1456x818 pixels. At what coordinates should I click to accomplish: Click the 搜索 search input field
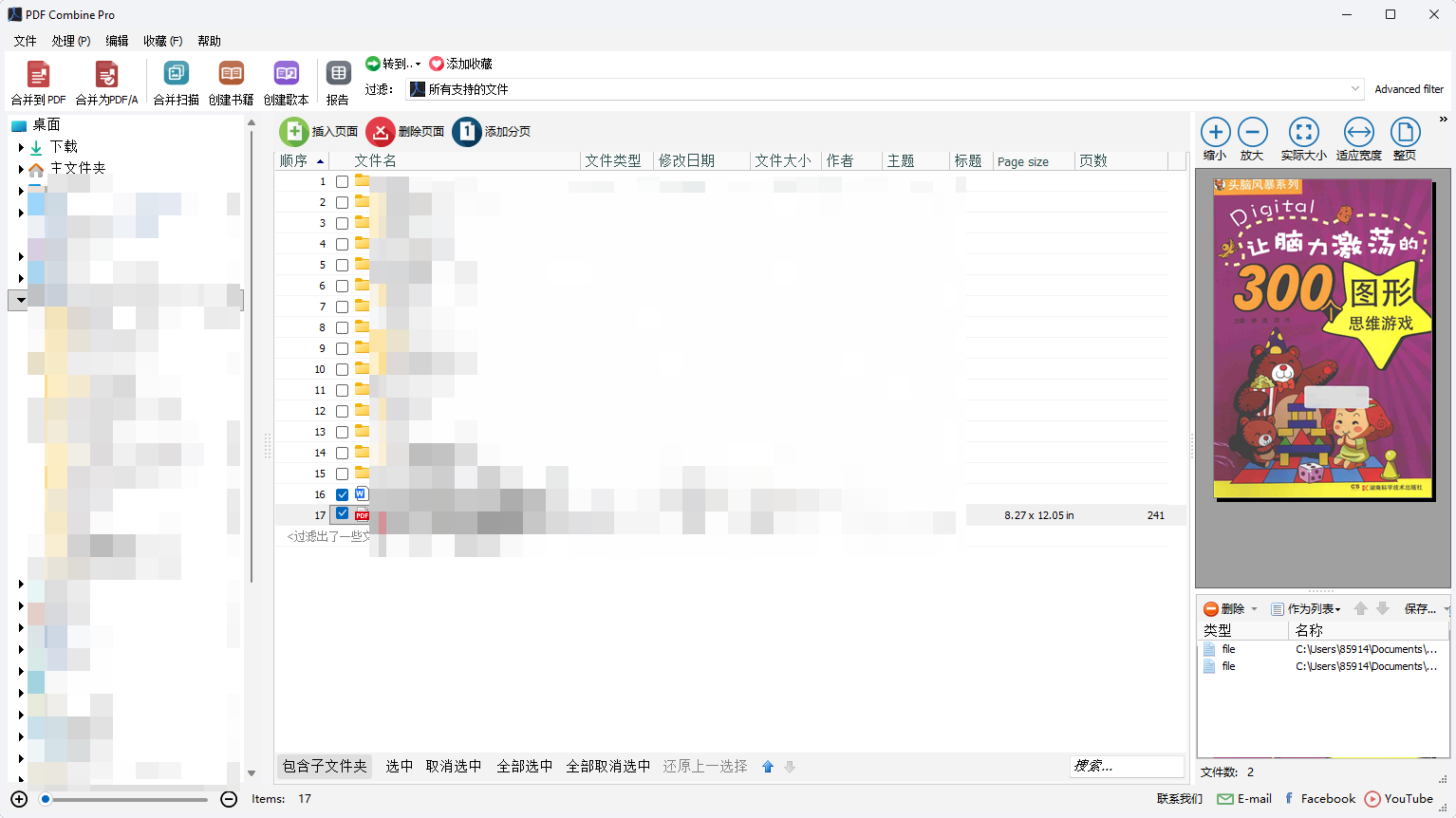tap(1127, 766)
